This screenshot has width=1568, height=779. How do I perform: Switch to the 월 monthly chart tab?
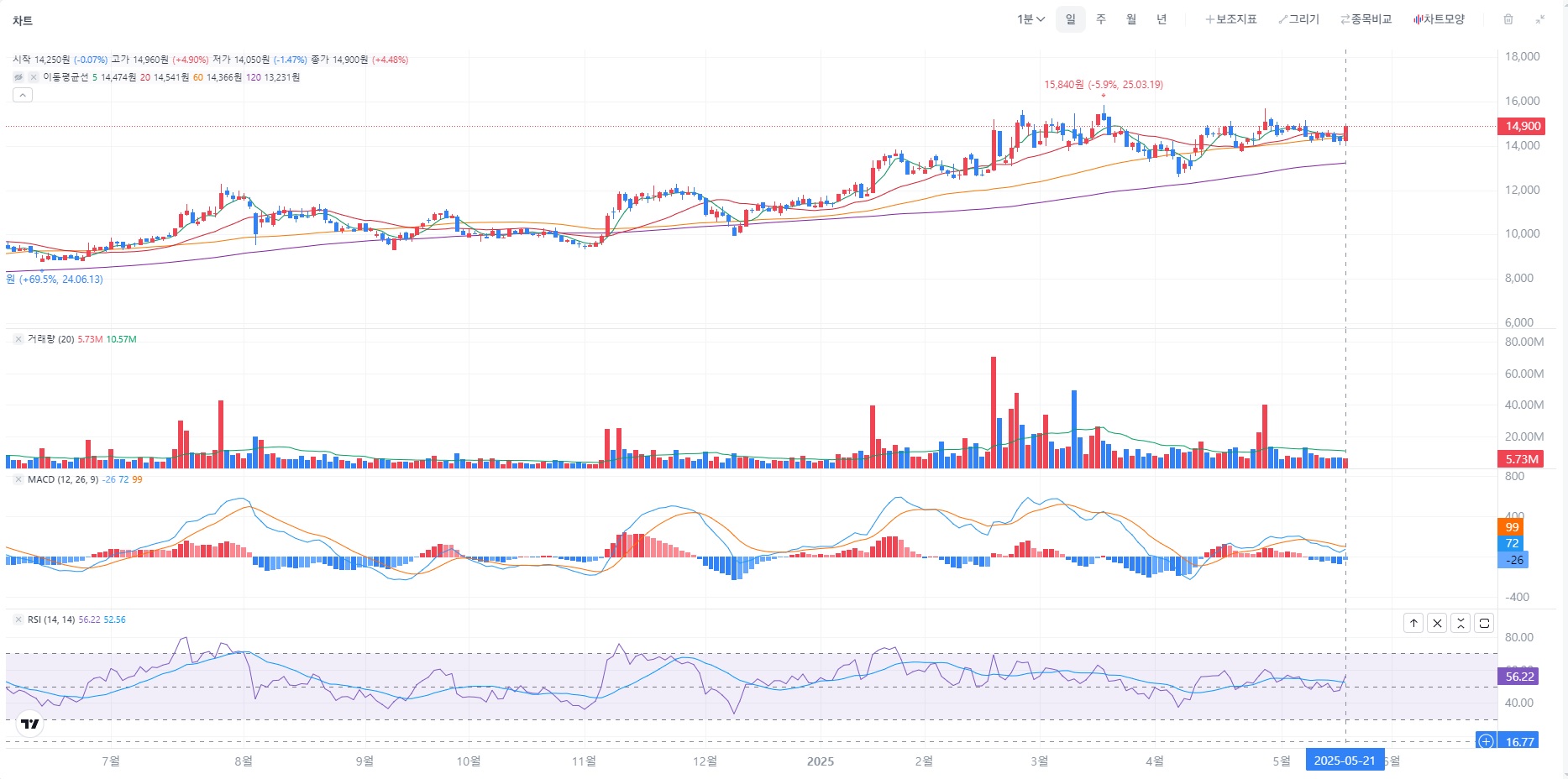(1131, 19)
